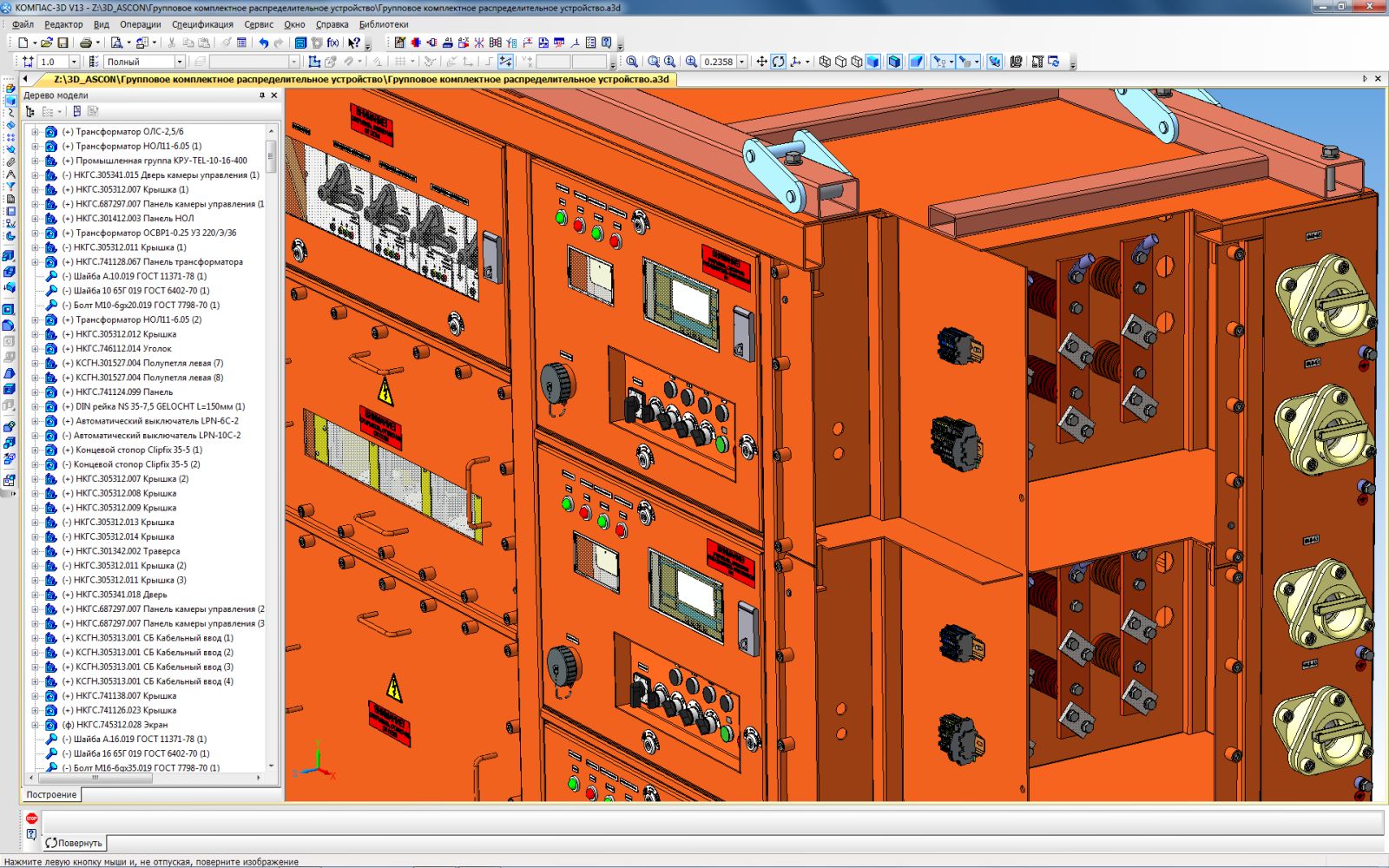The image size is (1389, 868).
Task: Expand 'Трансформатор ОЛС-2,5/6' tree node
Action: click(x=36, y=132)
